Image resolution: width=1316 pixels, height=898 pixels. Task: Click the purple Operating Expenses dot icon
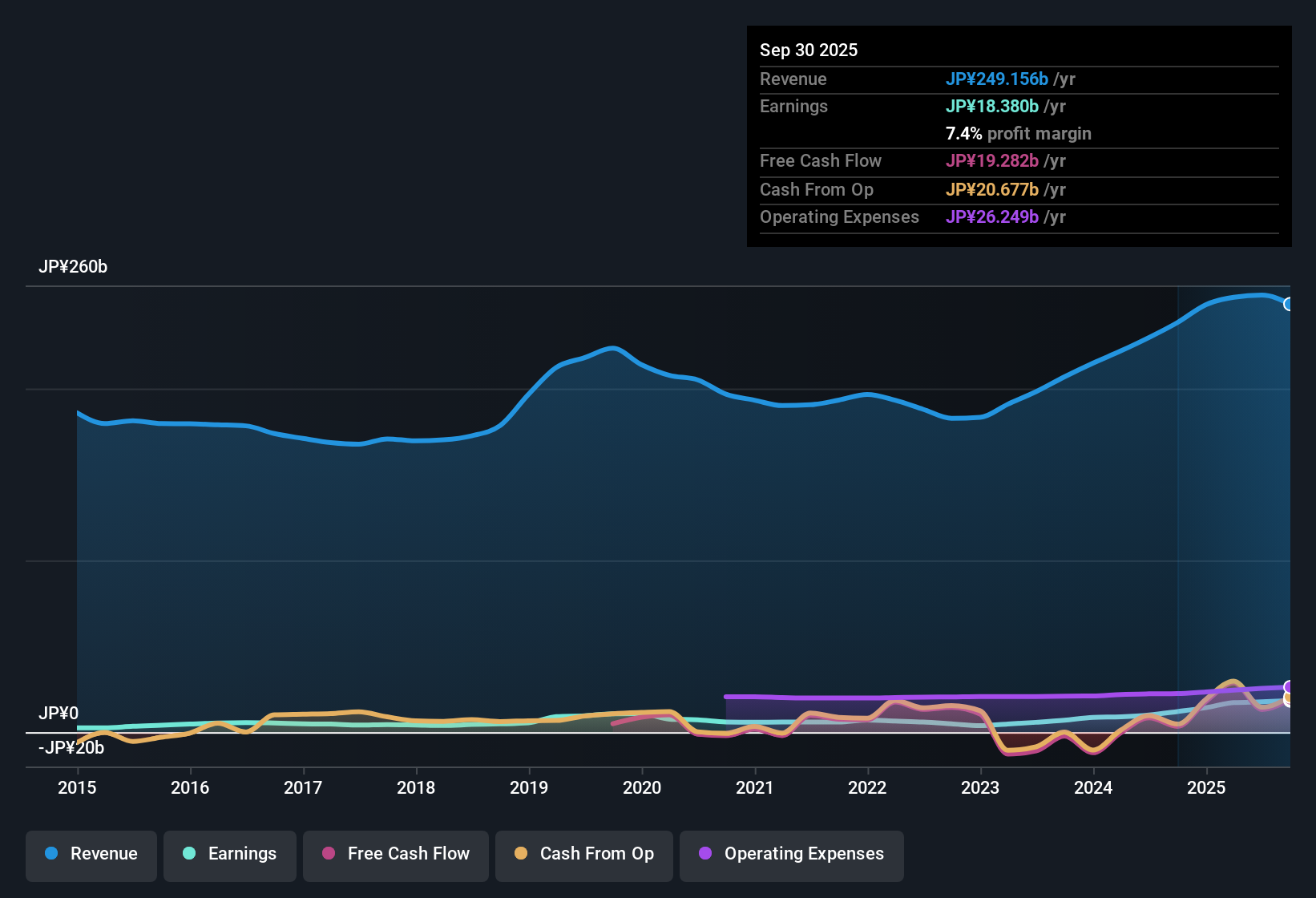pos(705,855)
